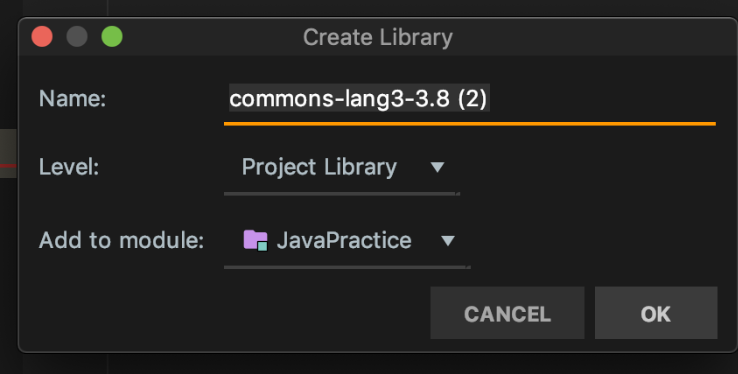Viewport: 738px width, 374px height.
Task: Click the Name: label
Action: (x=72, y=99)
